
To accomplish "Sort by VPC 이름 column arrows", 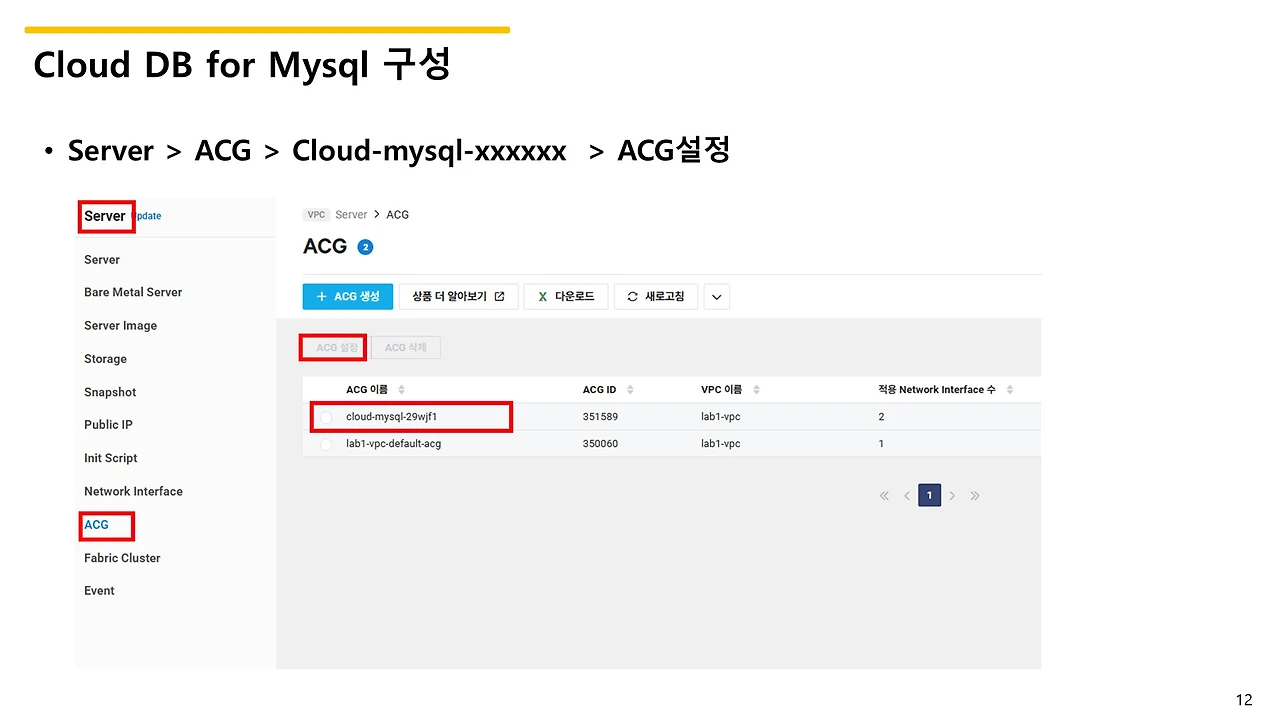I will (x=756, y=390).
